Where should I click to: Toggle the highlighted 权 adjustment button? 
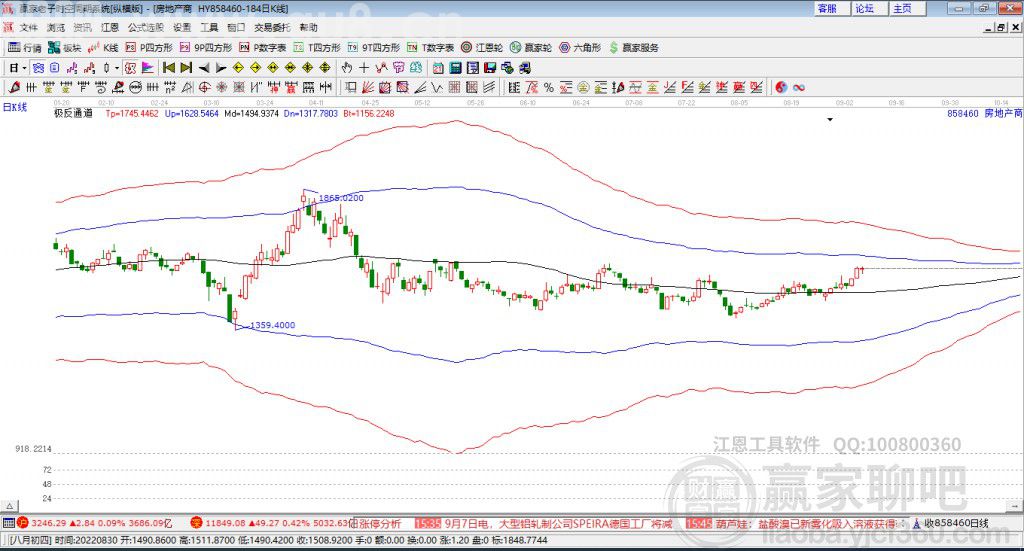[130, 68]
